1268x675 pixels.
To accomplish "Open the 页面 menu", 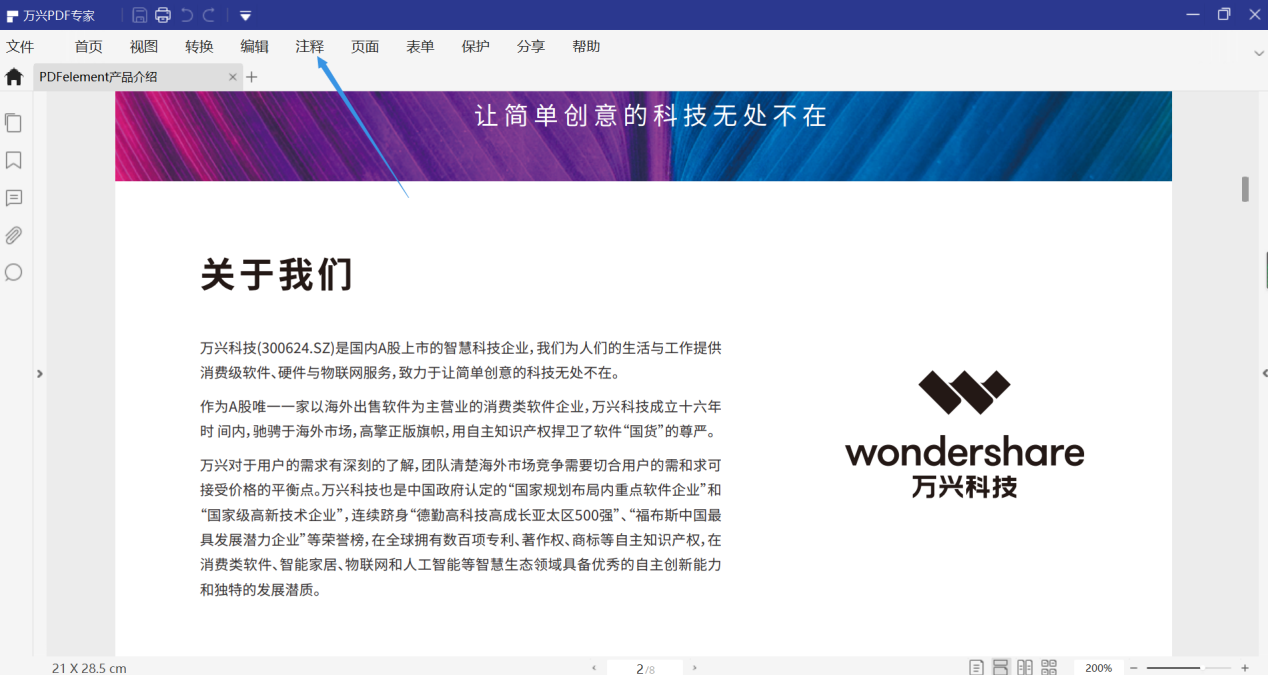I will (x=365, y=47).
